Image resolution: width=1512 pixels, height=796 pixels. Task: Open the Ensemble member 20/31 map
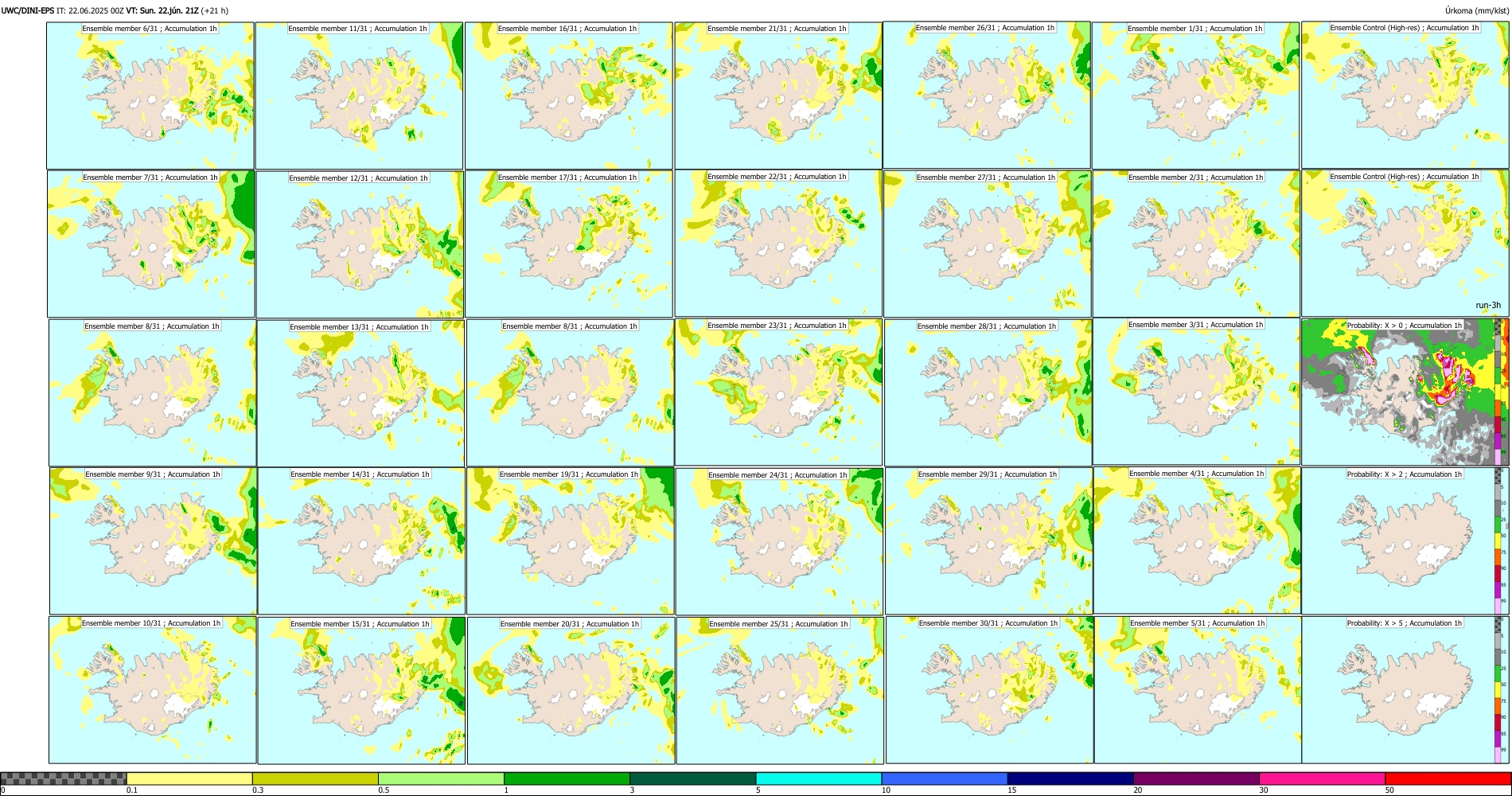tap(571, 690)
